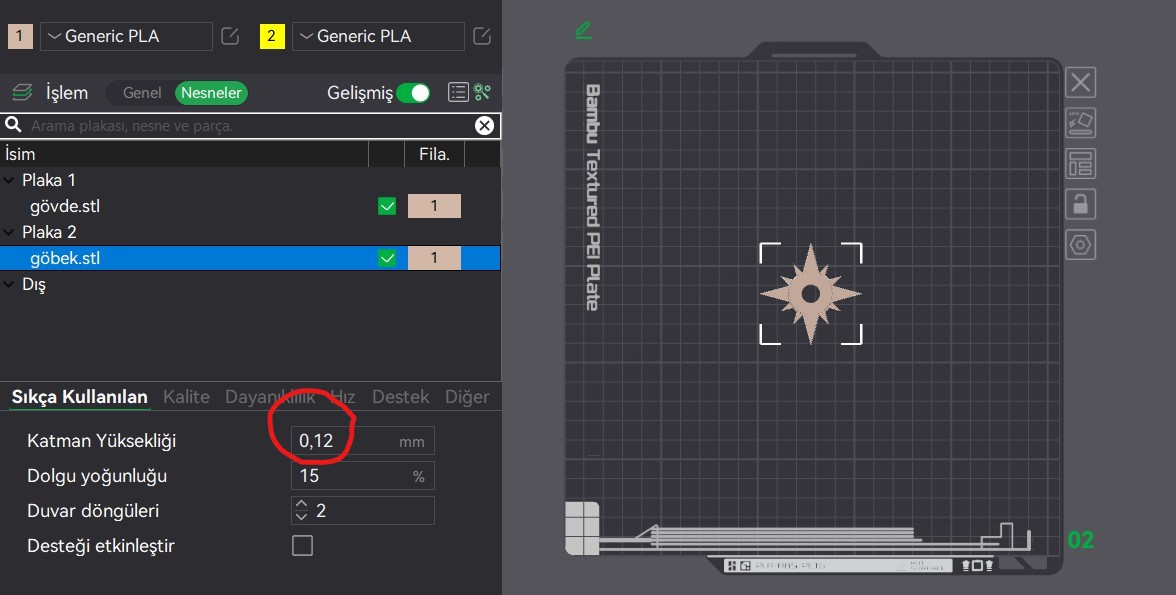Screen dimensions: 1176x595
Task: Click the preset search tools icon
Action: [482, 92]
